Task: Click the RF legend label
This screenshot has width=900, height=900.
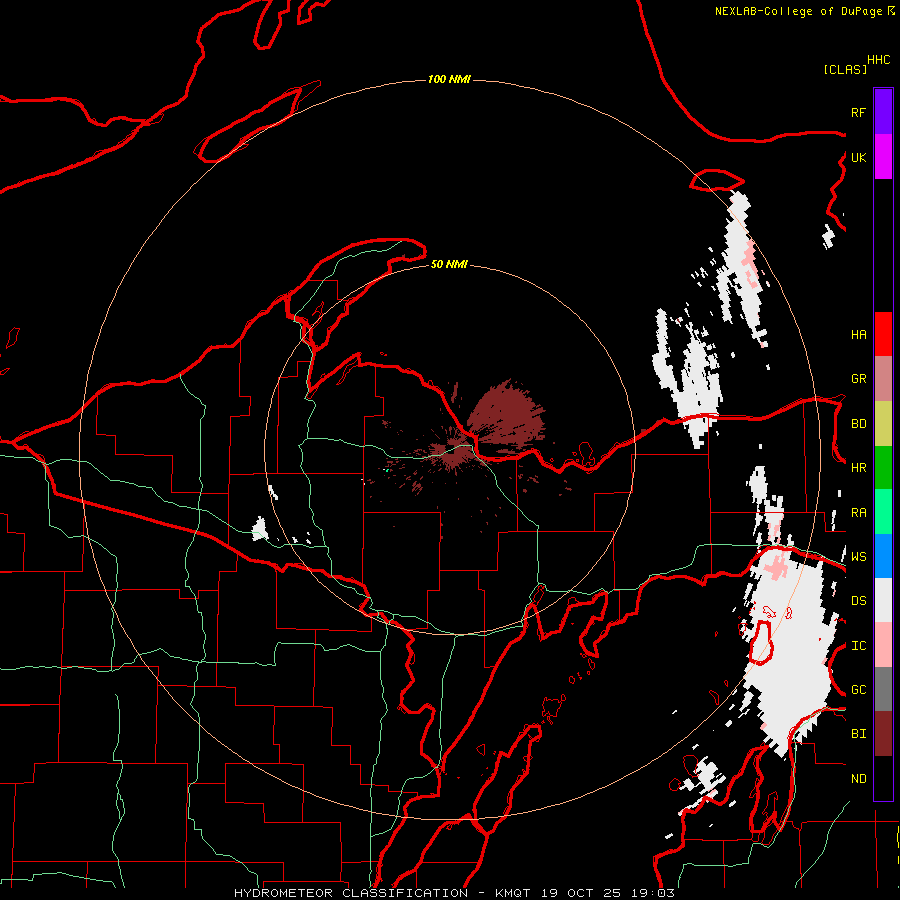Action: [x=858, y=112]
